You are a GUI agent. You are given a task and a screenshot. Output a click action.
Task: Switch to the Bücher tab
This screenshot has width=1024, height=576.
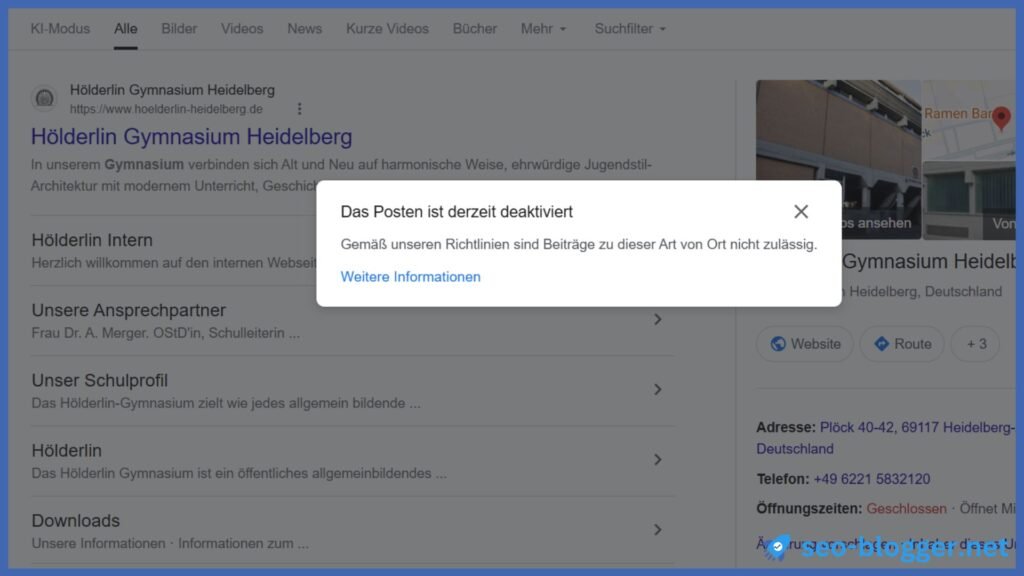point(475,29)
